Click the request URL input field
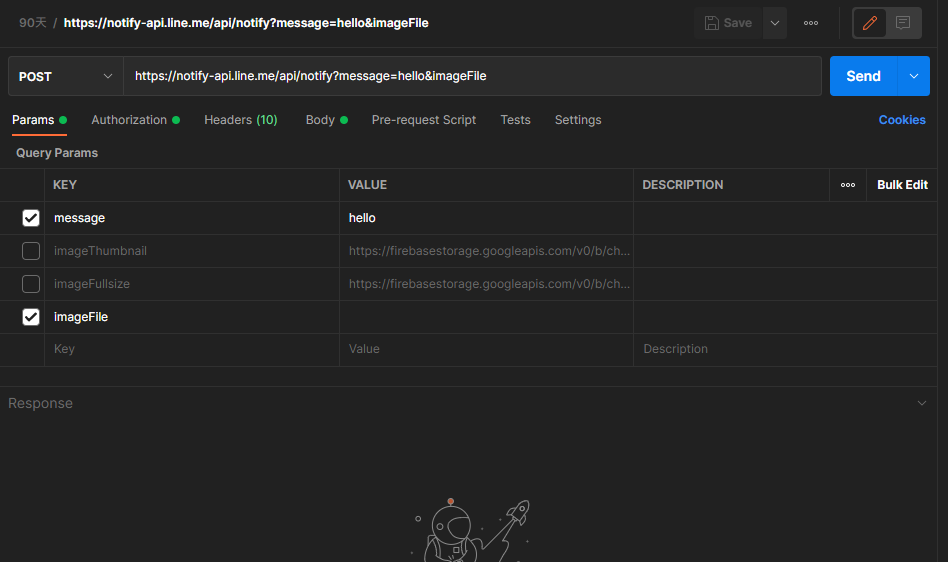The width and height of the screenshot is (948, 562). click(472, 76)
